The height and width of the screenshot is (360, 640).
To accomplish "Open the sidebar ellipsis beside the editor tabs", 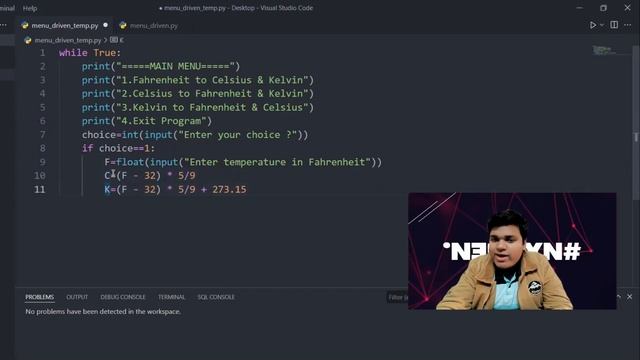I will pyautogui.click(x=4, y=25).
